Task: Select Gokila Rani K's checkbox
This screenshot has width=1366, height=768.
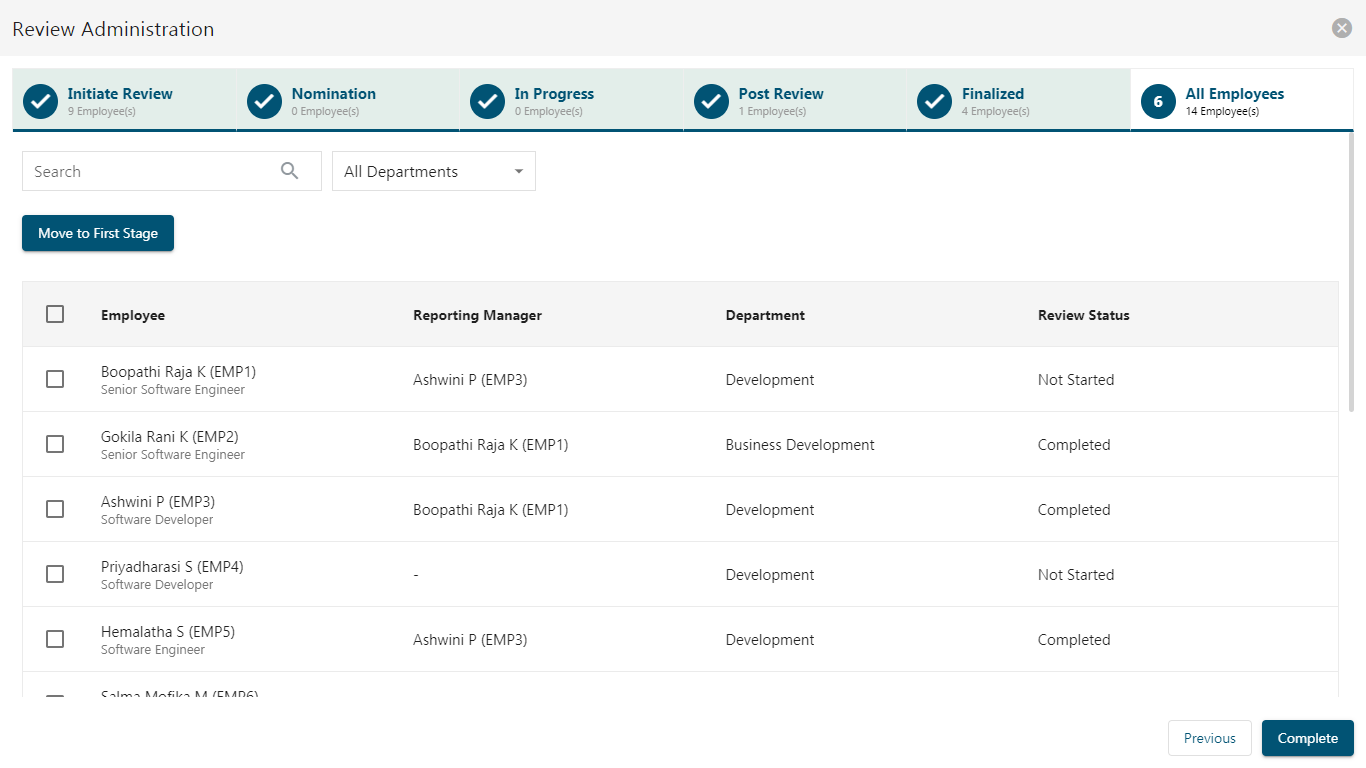Action: (55, 444)
